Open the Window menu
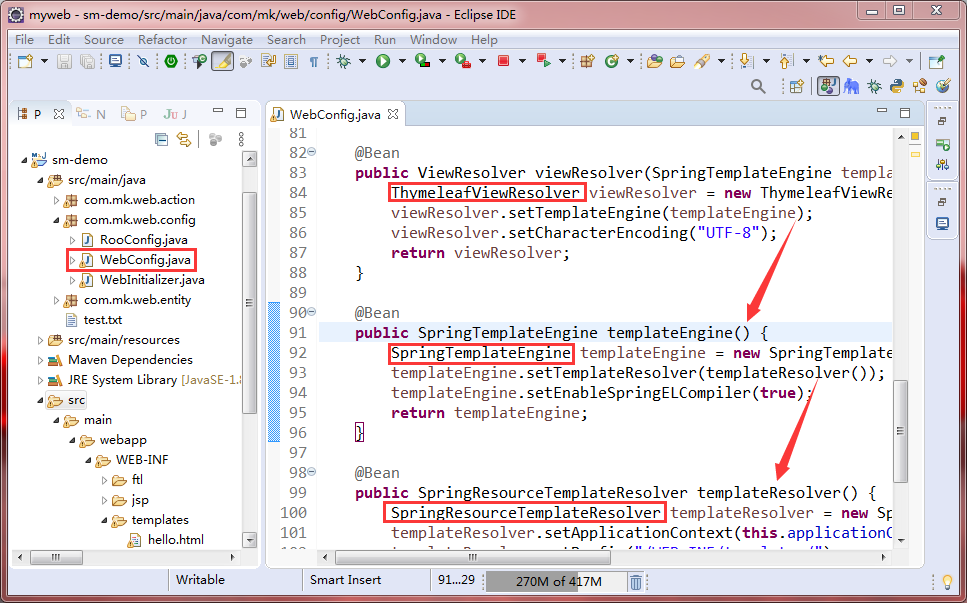This screenshot has width=967, height=603. click(x=434, y=39)
